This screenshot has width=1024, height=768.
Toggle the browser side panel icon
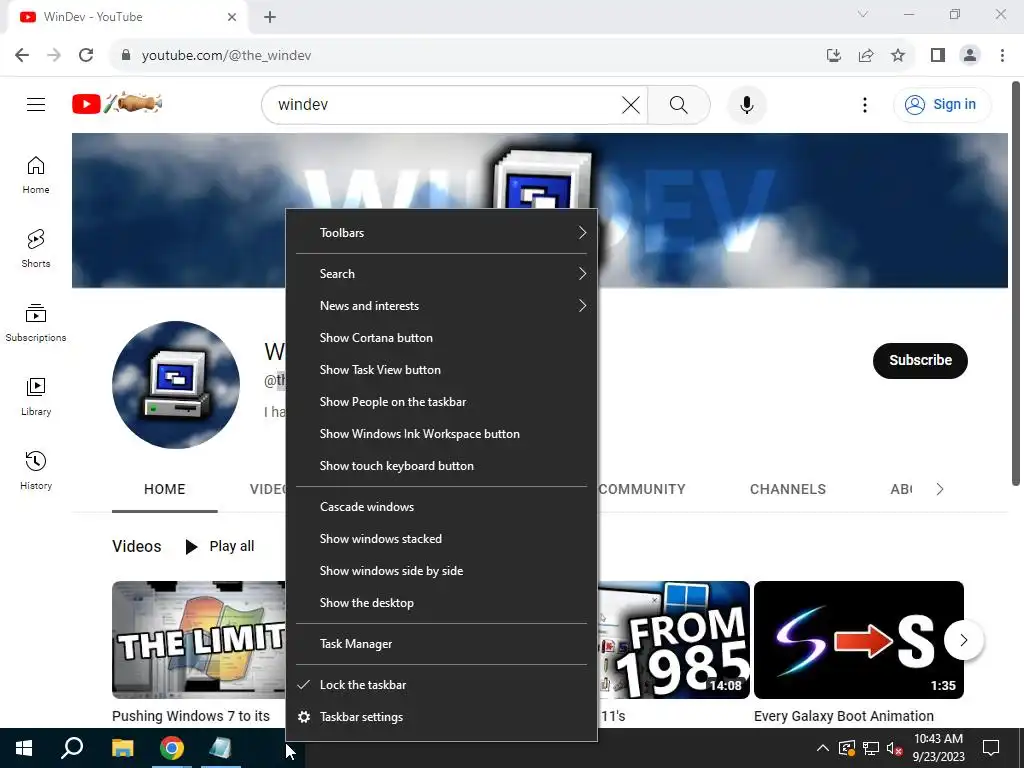coord(938,56)
